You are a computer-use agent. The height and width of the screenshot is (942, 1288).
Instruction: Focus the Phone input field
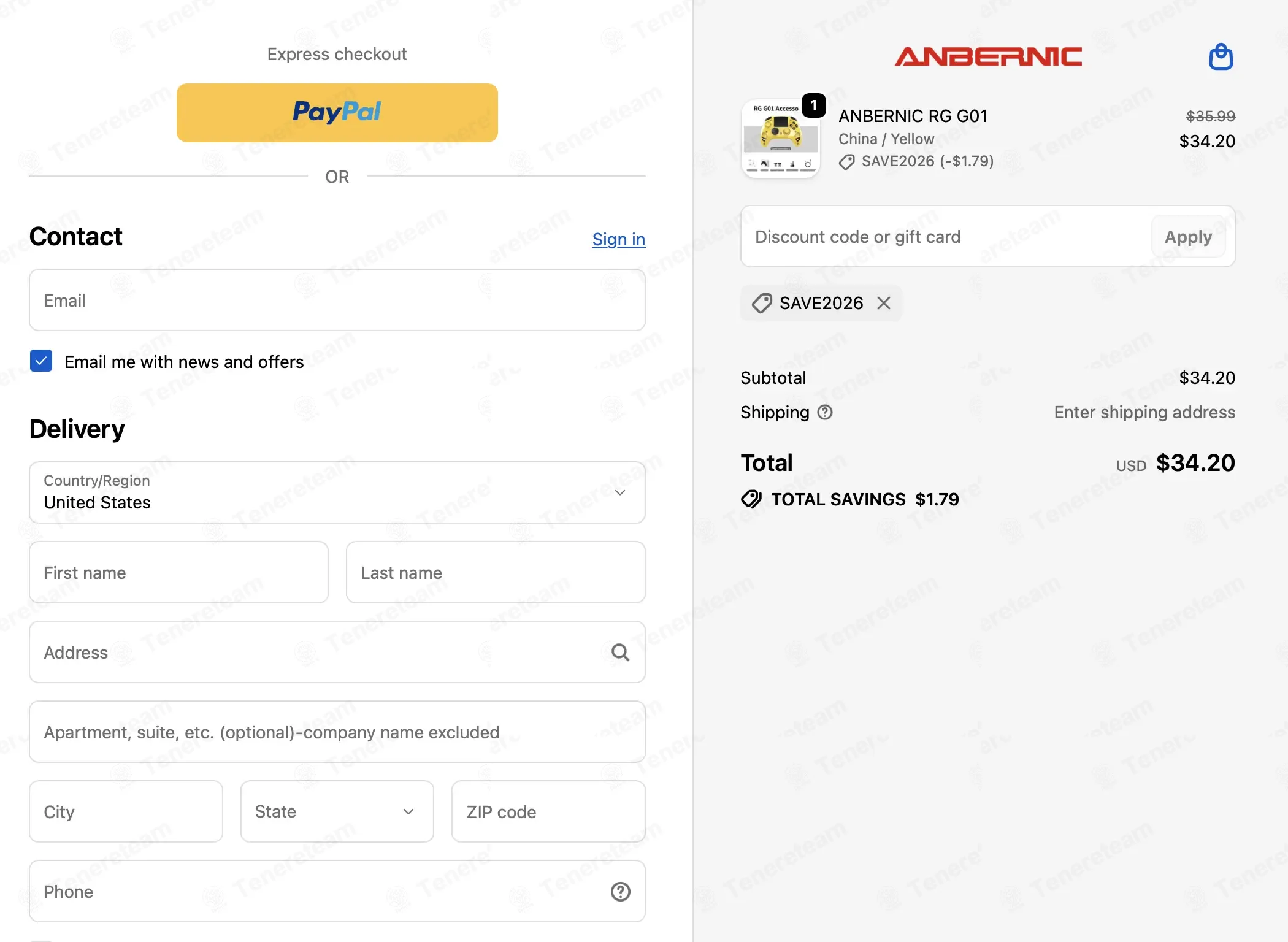tap(337, 891)
